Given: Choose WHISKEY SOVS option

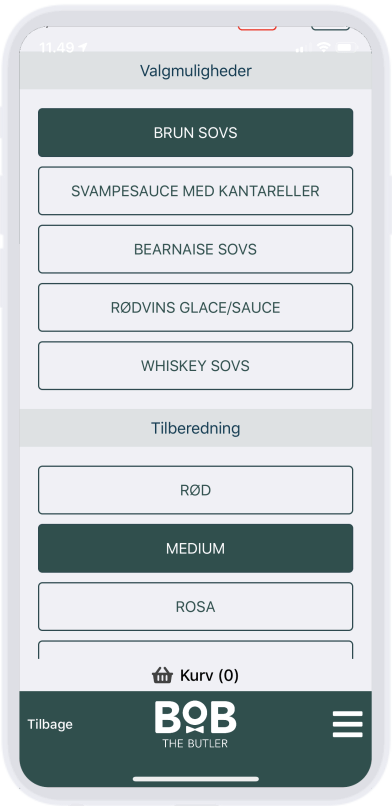Looking at the screenshot, I should tap(195, 365).
